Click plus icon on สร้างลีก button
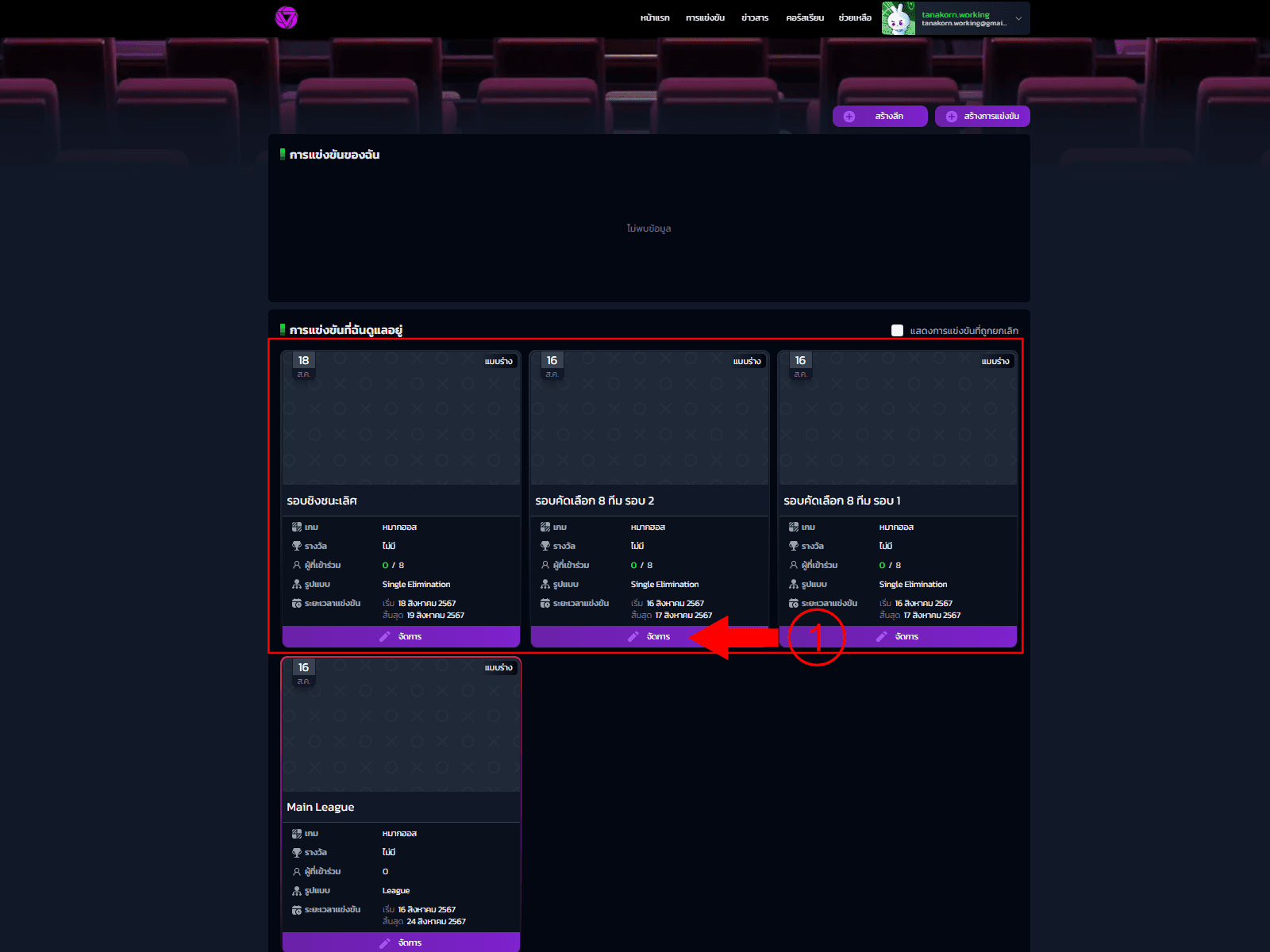The width and height of the screenshot is (1270, 952). (x=849, y=117)
